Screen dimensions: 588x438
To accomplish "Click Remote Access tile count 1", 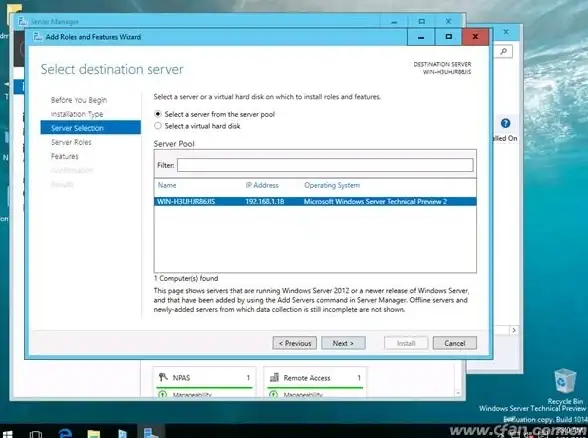I will coord(359,378).
